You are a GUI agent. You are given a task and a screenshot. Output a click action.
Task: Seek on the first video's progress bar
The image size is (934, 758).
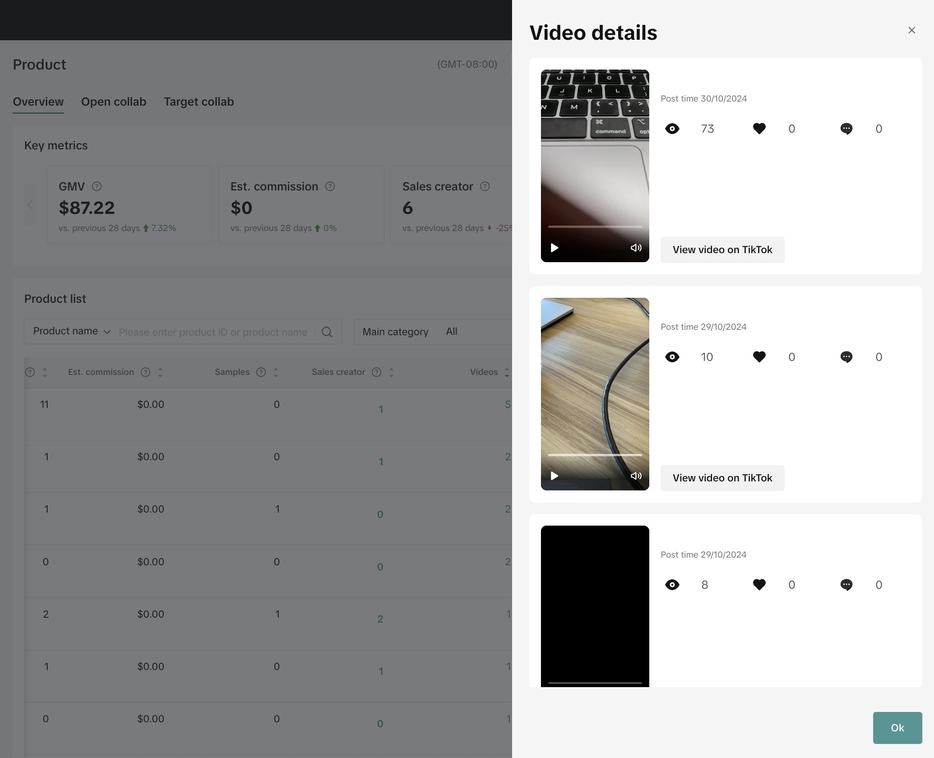(x=595, y=227)
